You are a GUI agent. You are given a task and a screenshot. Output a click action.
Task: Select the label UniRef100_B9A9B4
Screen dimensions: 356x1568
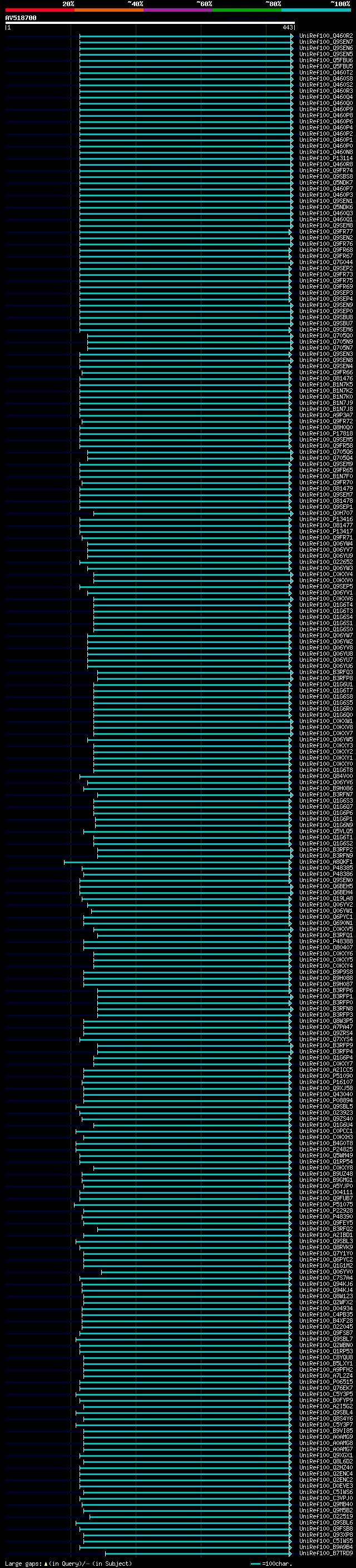[325, 1547]
